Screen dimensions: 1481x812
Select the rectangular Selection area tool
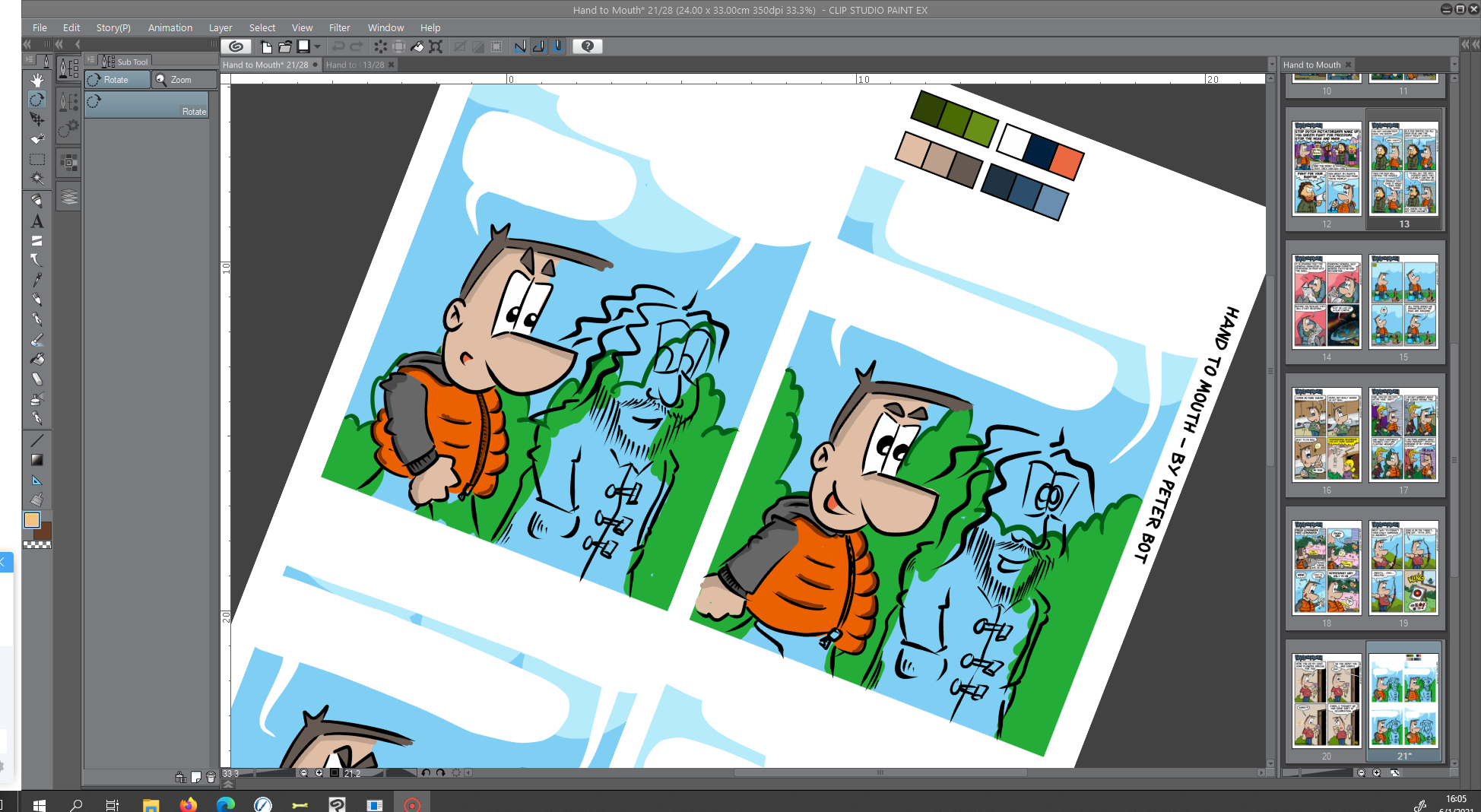[x=36, y=160]
